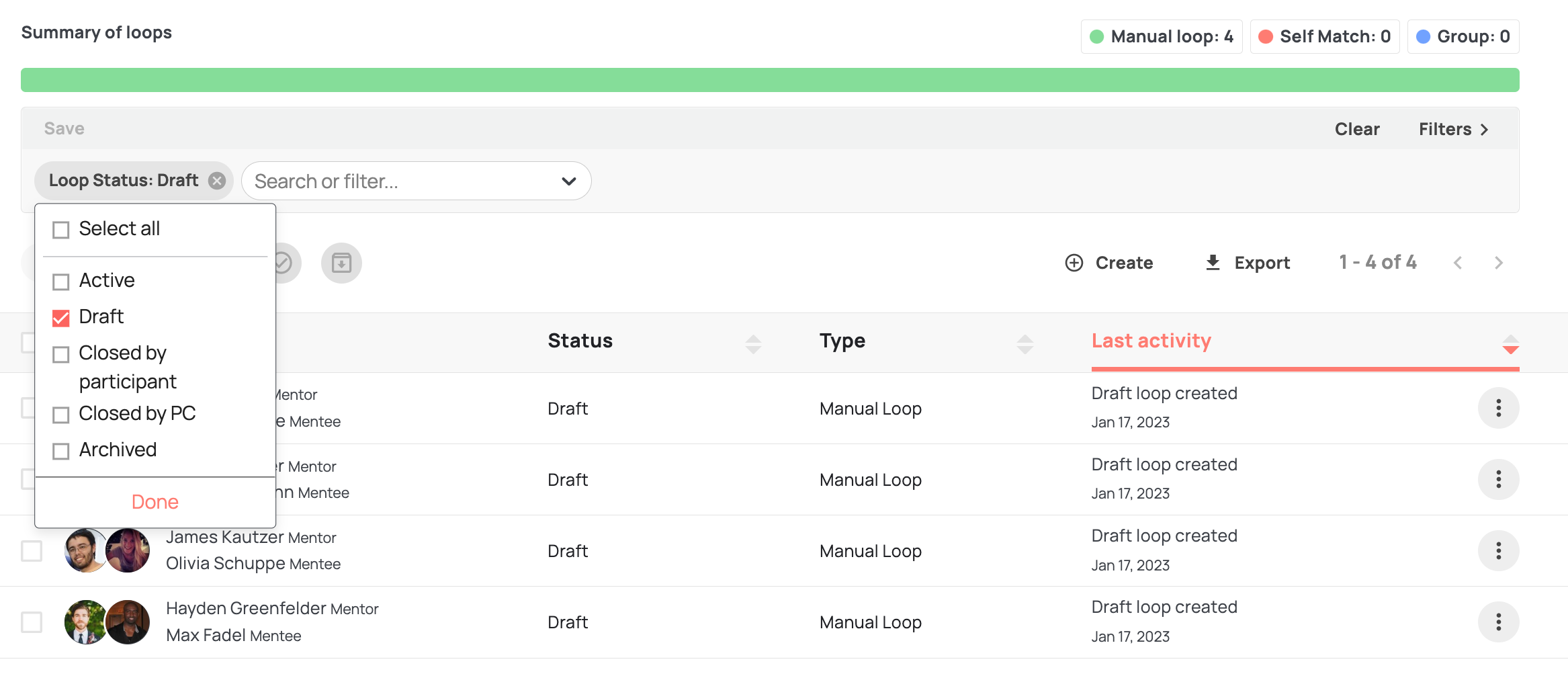
Task: Click the Self Match: 0 legend badge
Action: 1325,36
